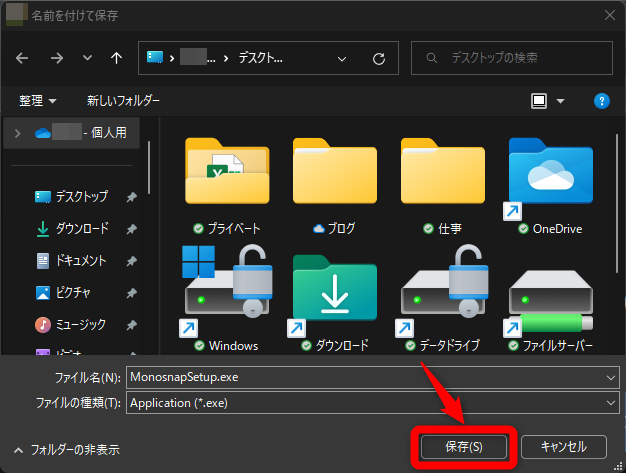
Task: Open help with the blue question icon
Action: click(602, 101)
